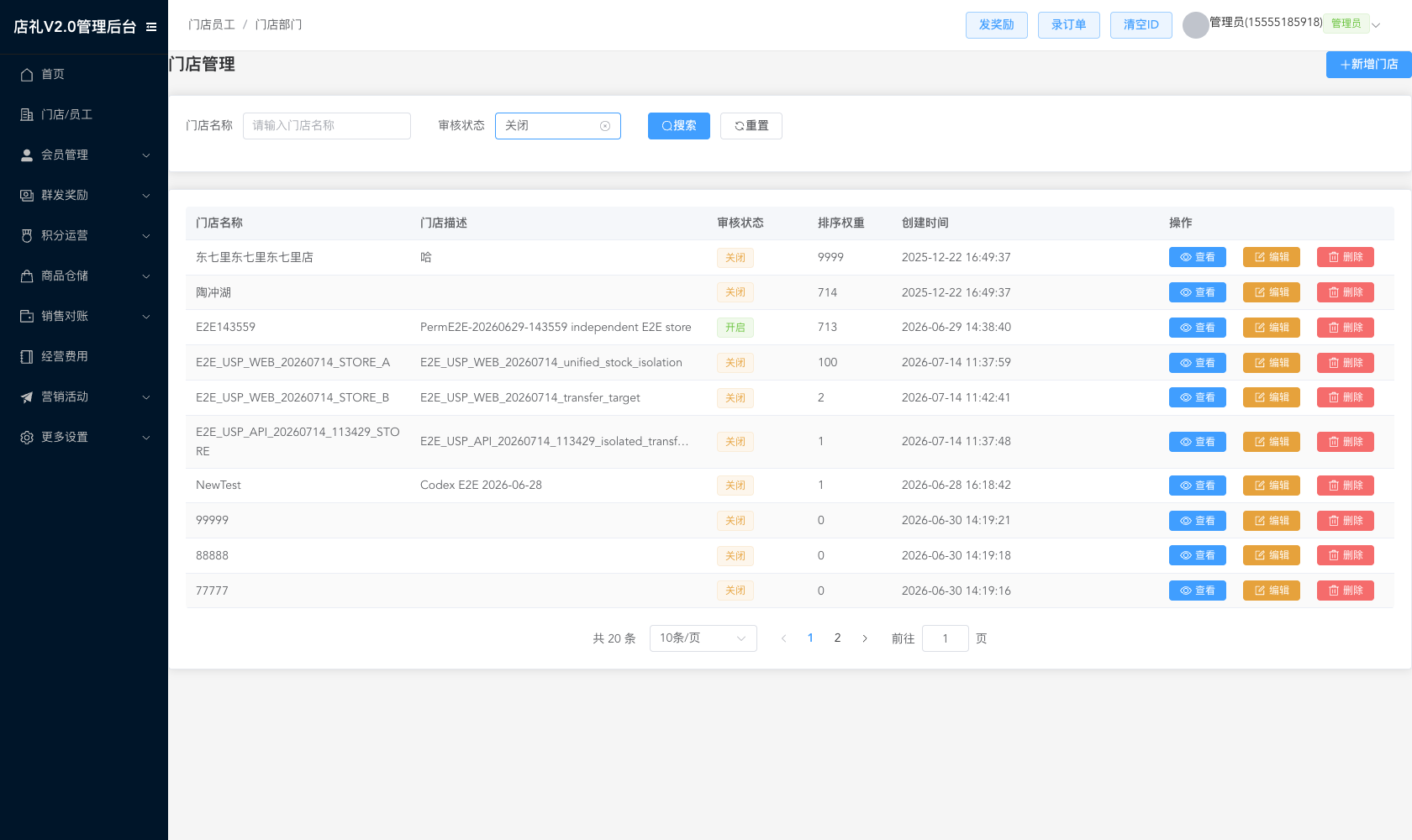Delete the 77777 store

pos(1346,591)
